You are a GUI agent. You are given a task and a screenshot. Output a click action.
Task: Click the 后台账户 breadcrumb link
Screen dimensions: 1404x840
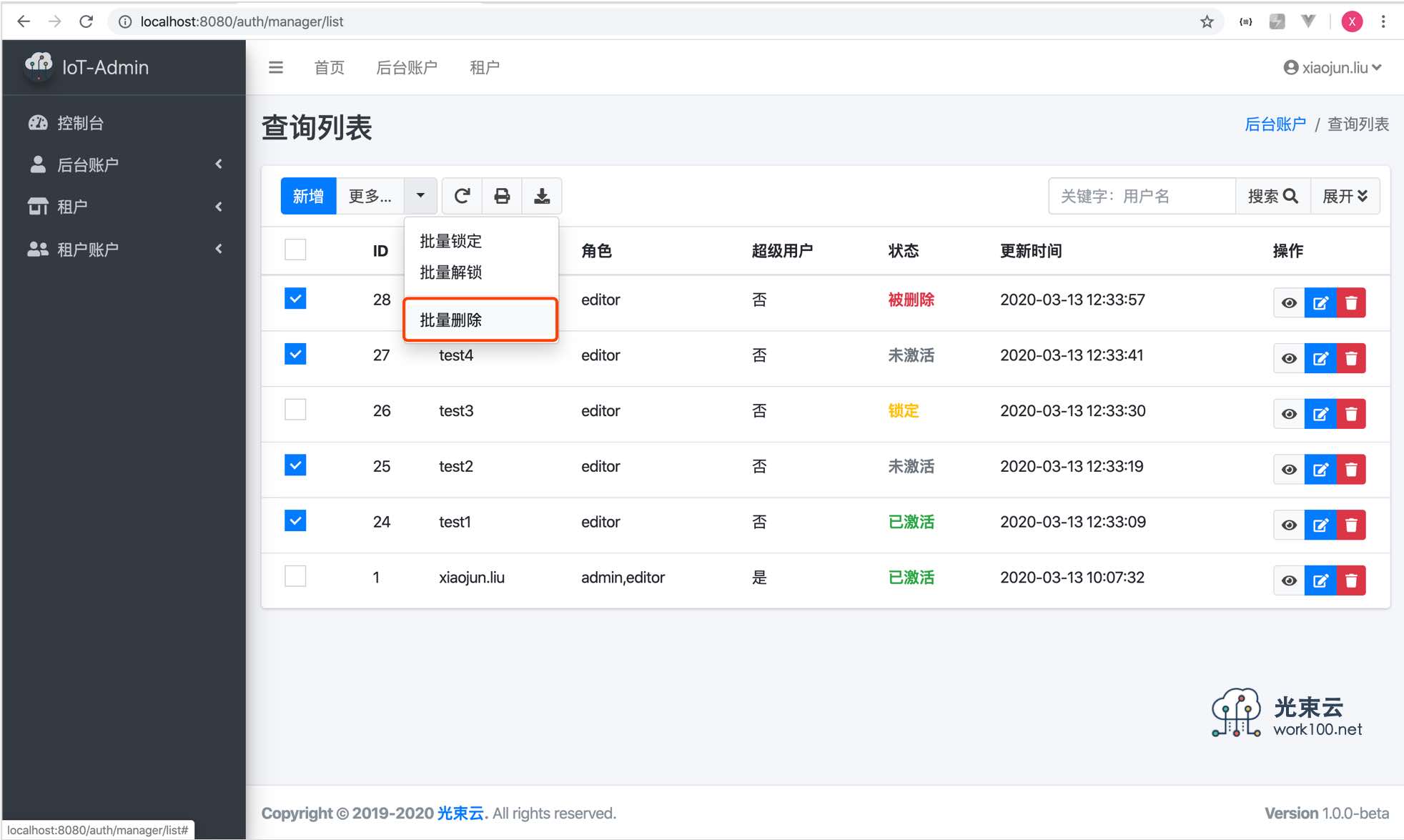click(x=1275, y=124)
